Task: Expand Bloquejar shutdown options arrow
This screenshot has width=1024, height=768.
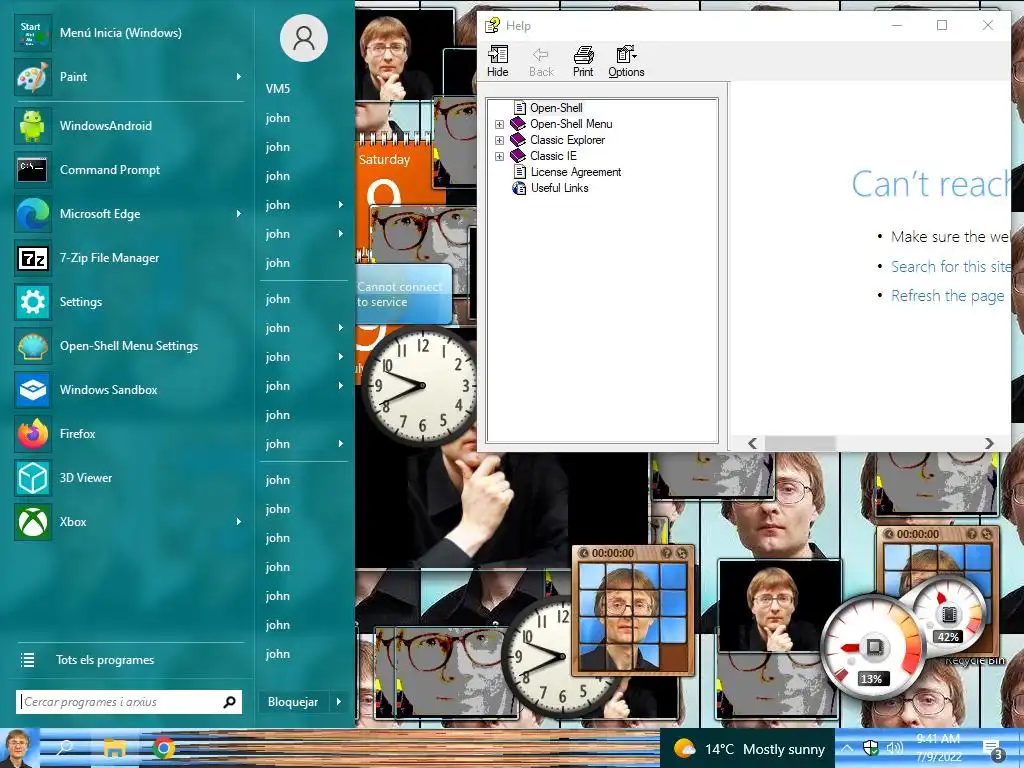Action: tap(339, 702)
